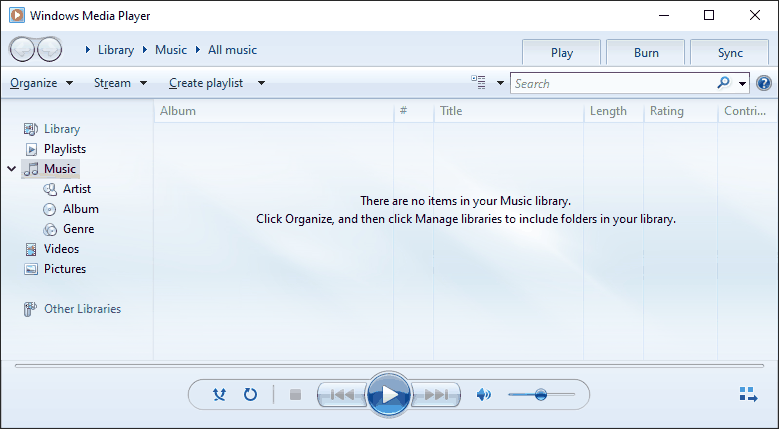Click the Pictures icon in sidebar
Screen dimensions: 779x429
click(x=31, y=269)
